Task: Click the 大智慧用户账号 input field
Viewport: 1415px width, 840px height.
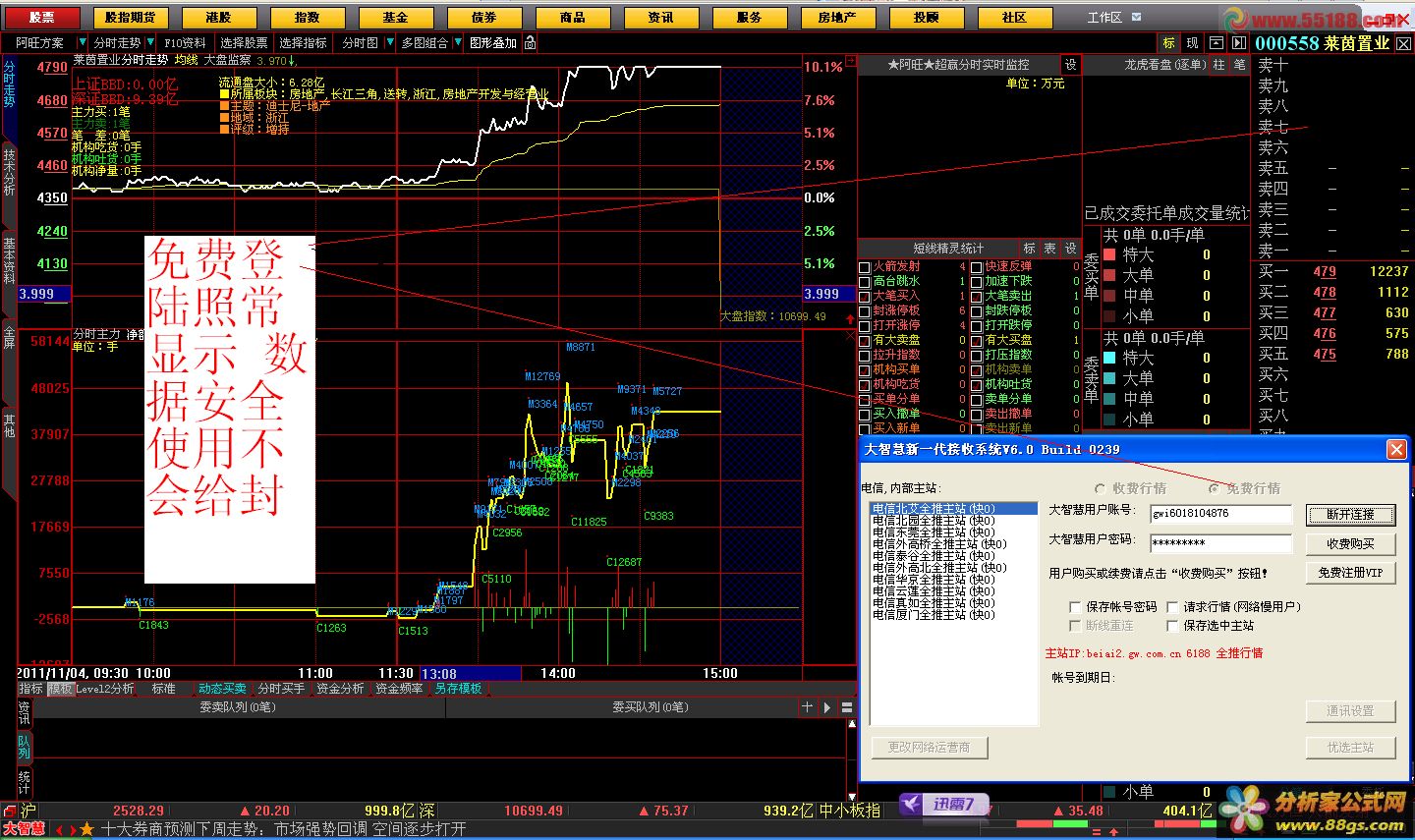Action: [1219, 514]
